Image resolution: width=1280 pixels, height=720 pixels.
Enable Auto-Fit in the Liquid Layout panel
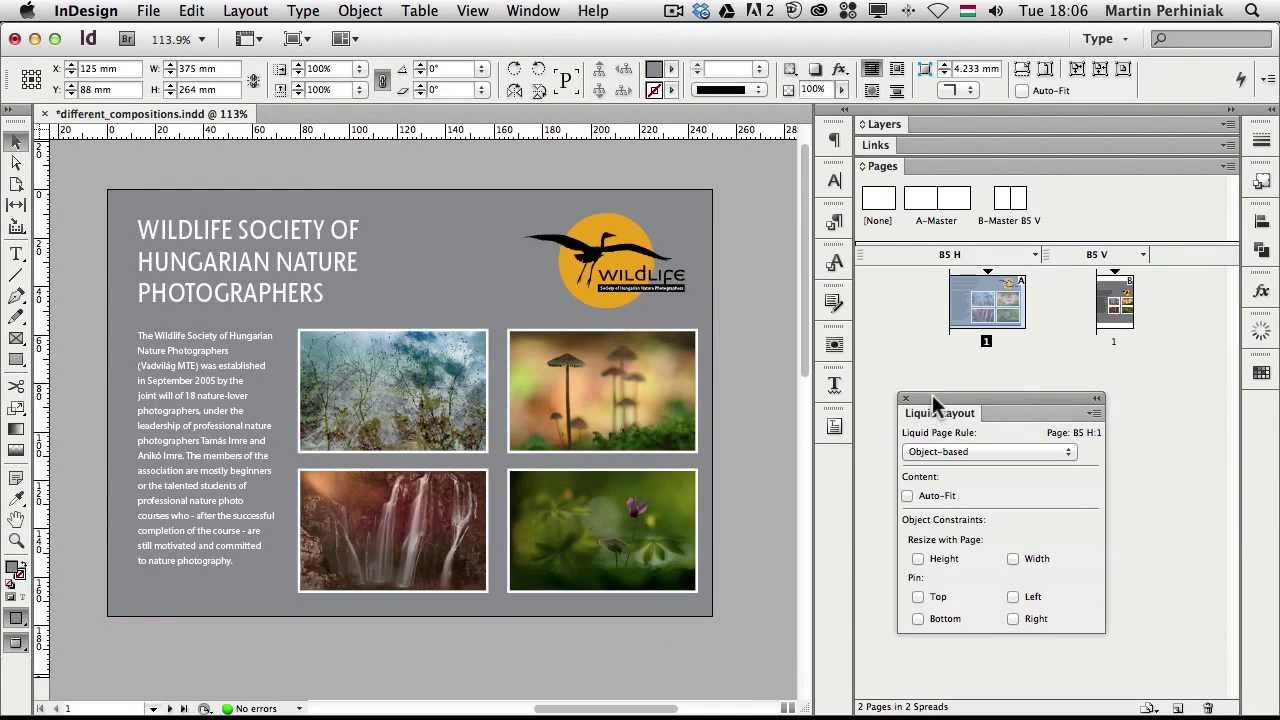tap(908, 496)
